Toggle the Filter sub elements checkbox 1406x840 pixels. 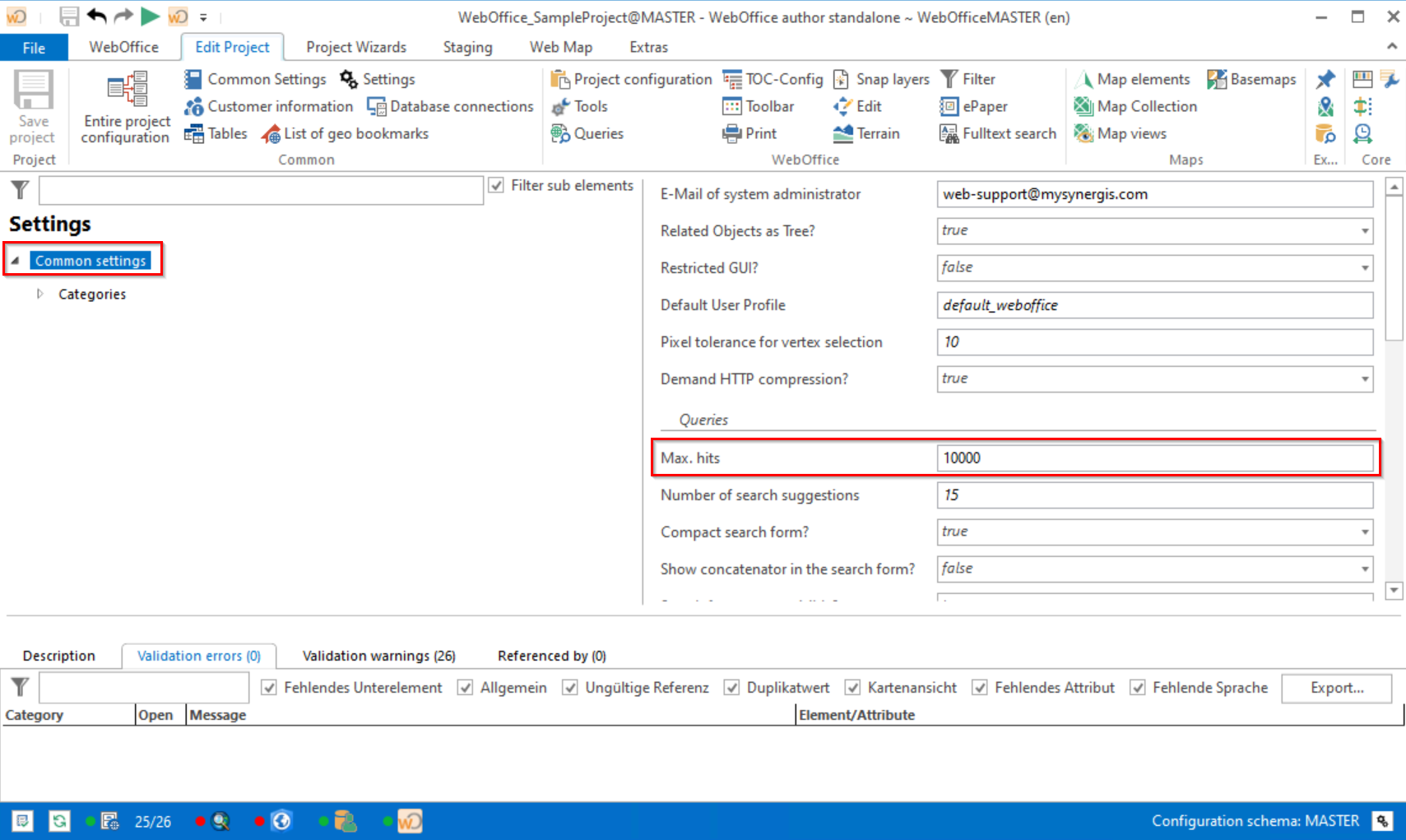click(x=496, y=185)
